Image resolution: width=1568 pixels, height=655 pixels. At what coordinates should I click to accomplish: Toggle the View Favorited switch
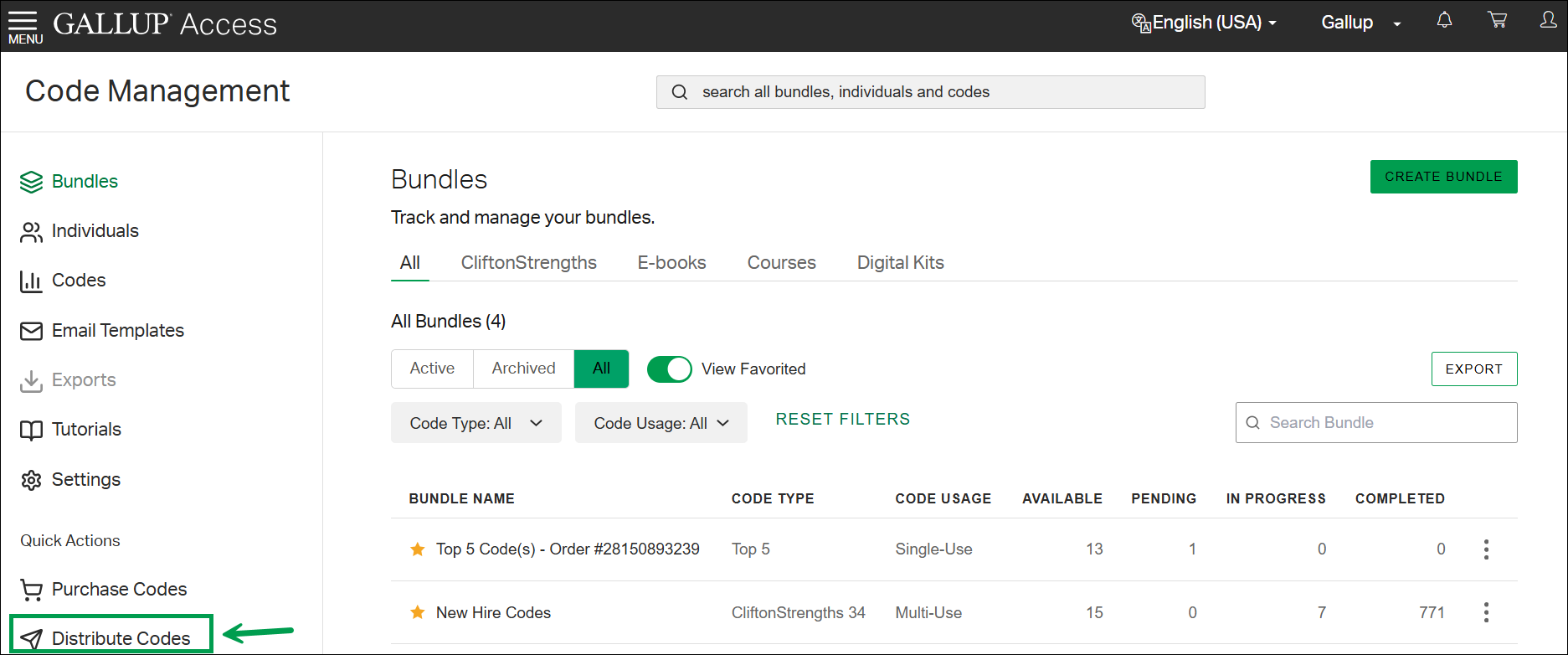[670, 369]
